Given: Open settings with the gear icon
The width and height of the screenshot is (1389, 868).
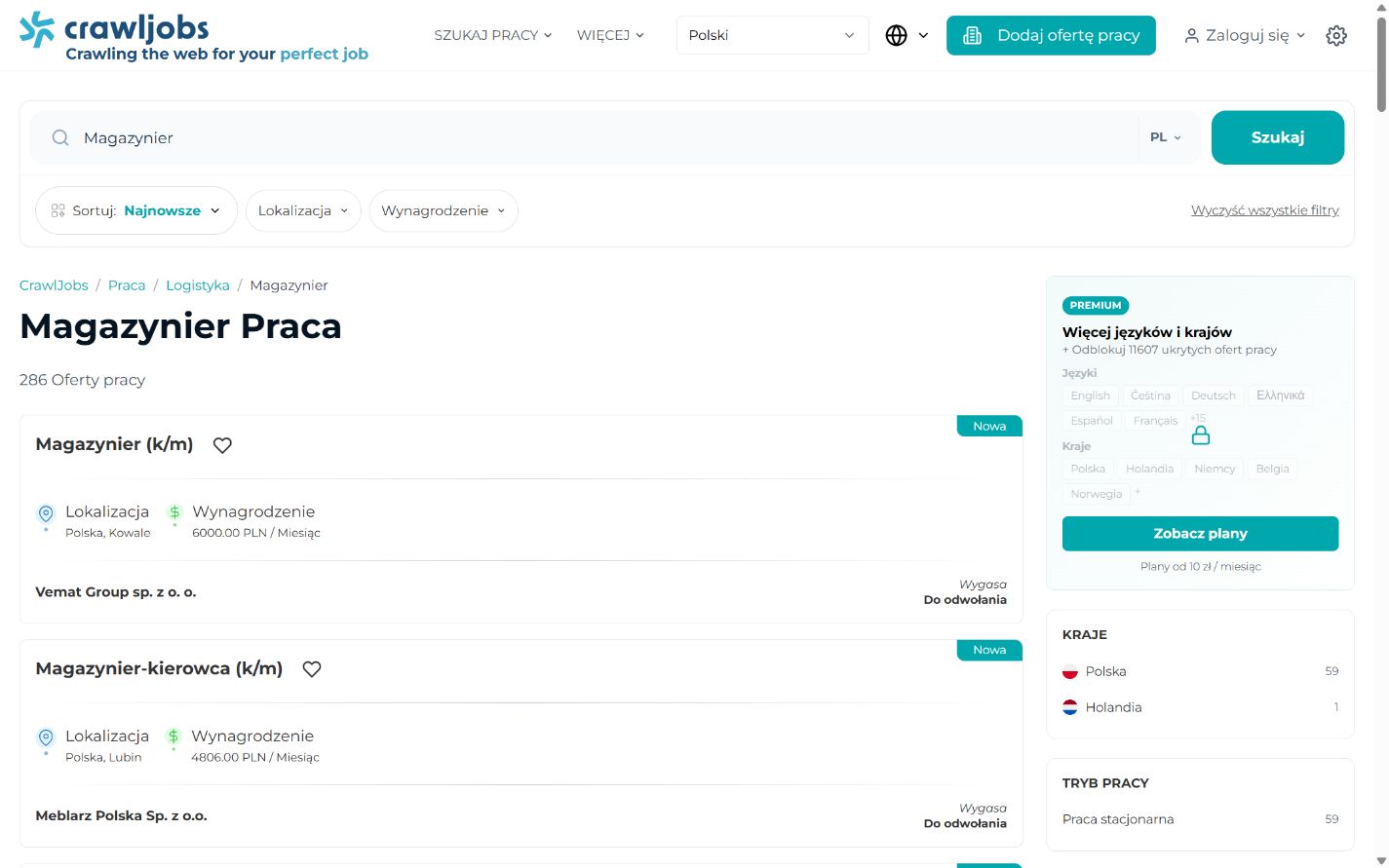Looking at the screenshot, I should click(x=1336, y=35).
